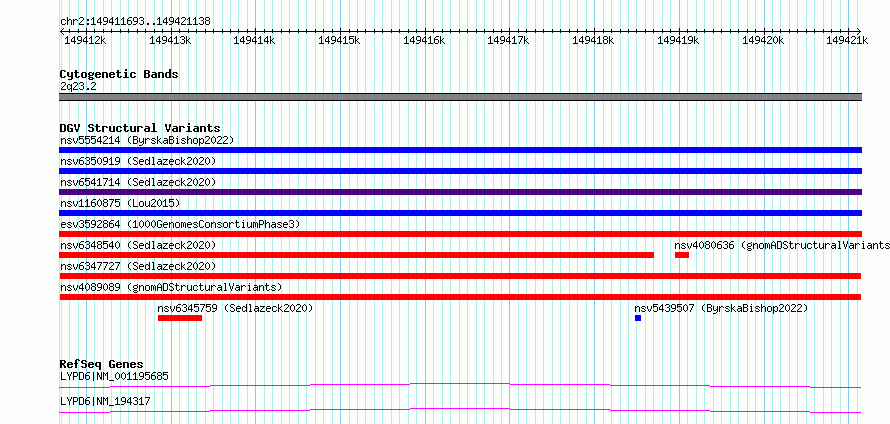The height and width of the screenshot is (424, 890).
Task: Click the short red nsv4080636 bar
Action: pos(682,255)
